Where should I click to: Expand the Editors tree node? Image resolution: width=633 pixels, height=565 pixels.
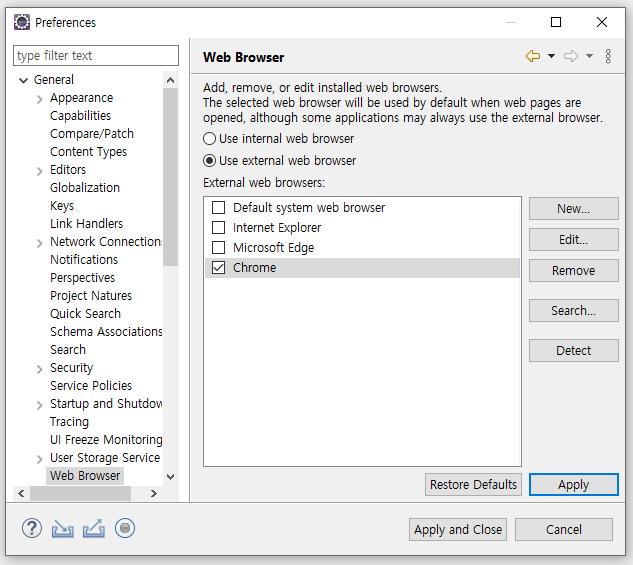point(39,171)
